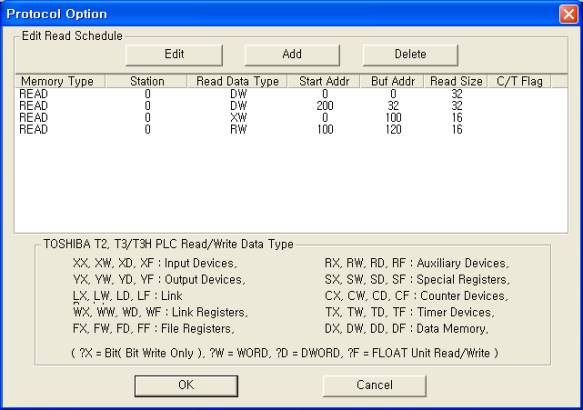Select the Station column header
This screenshot has height=410, width=583.
[x=146, y=81]
